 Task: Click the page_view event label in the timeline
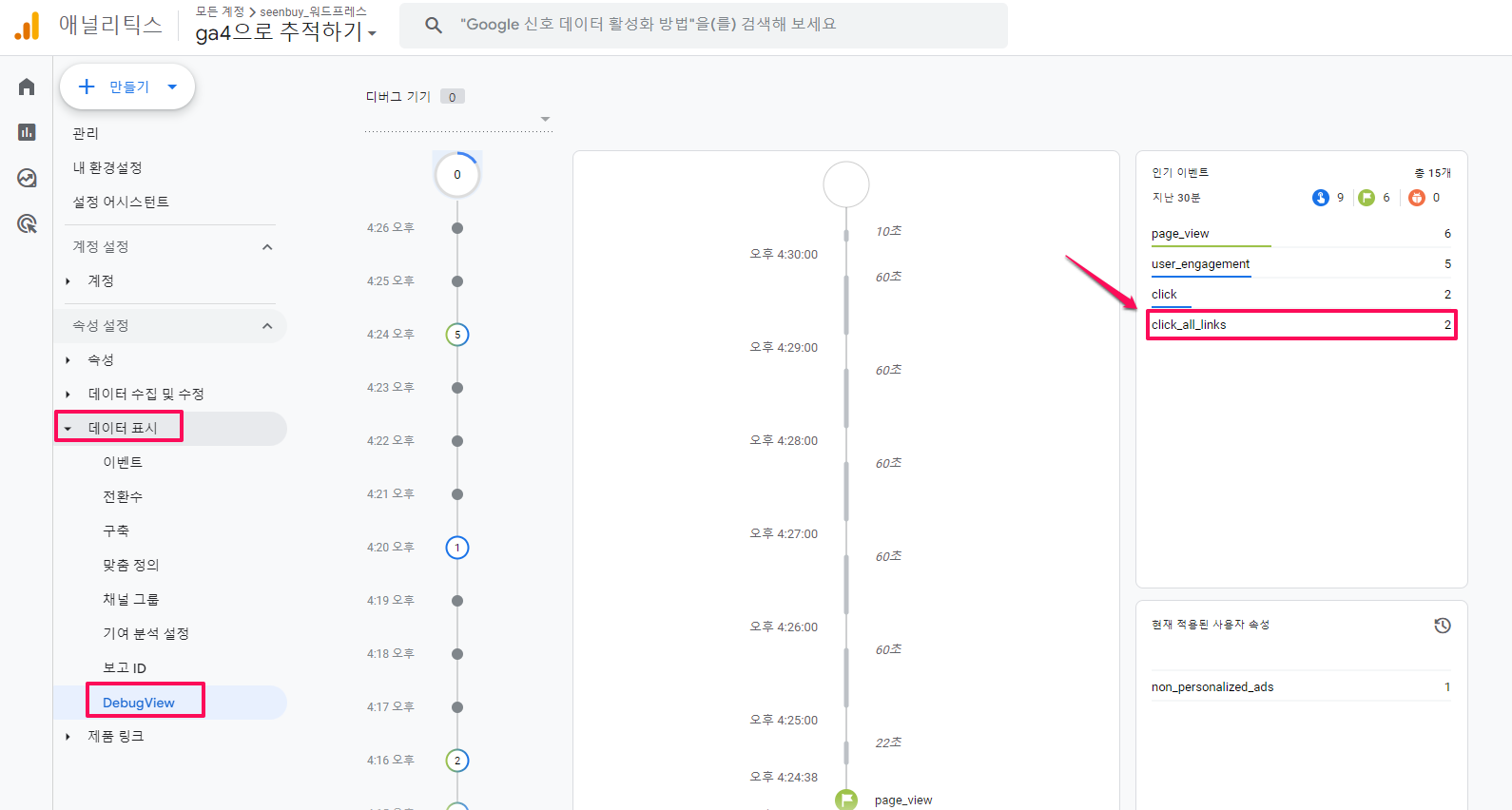tap(903, 800)
